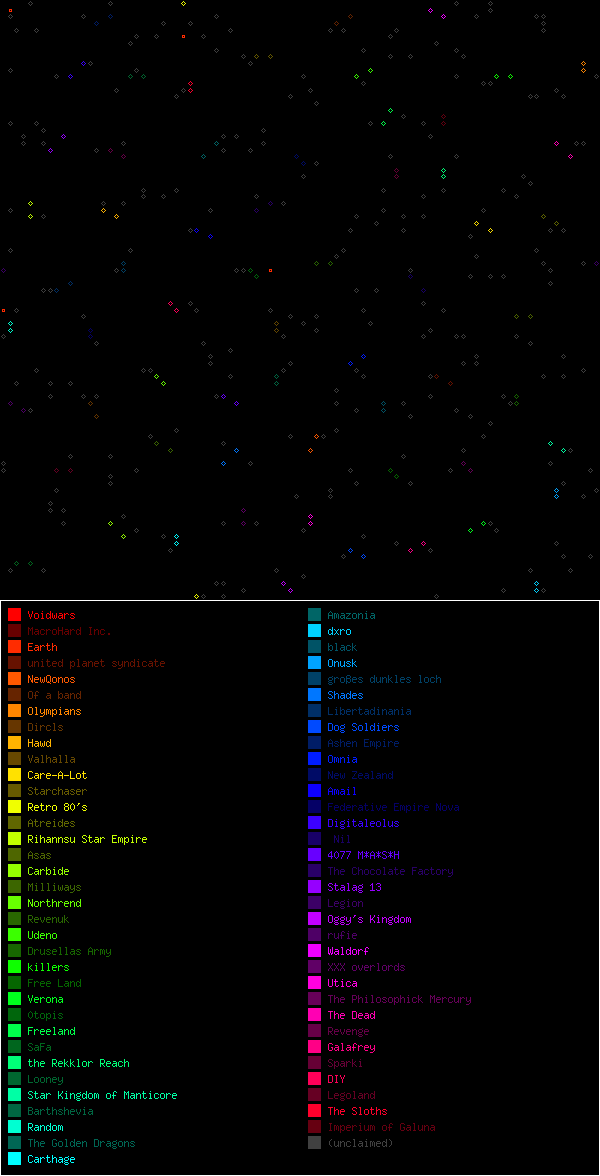Click the 'Looney' legend entry

(46, 1079)
